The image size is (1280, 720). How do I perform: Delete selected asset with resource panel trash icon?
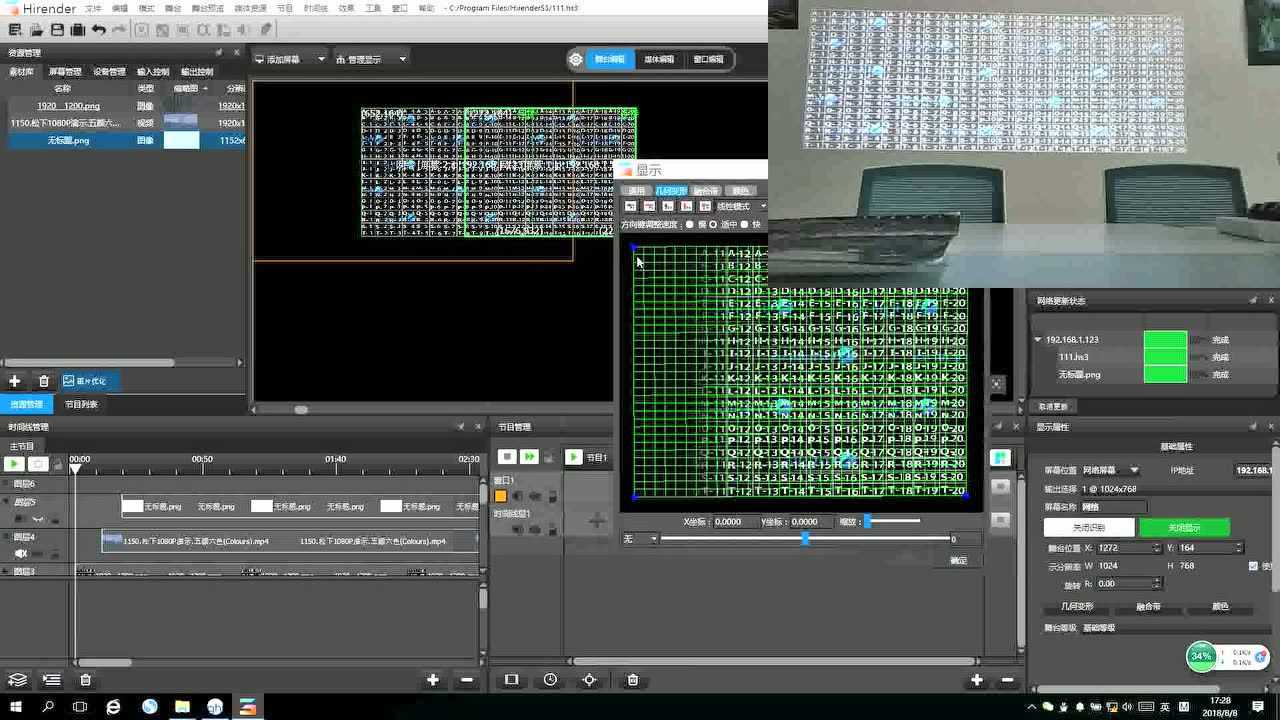coord(43,381)
